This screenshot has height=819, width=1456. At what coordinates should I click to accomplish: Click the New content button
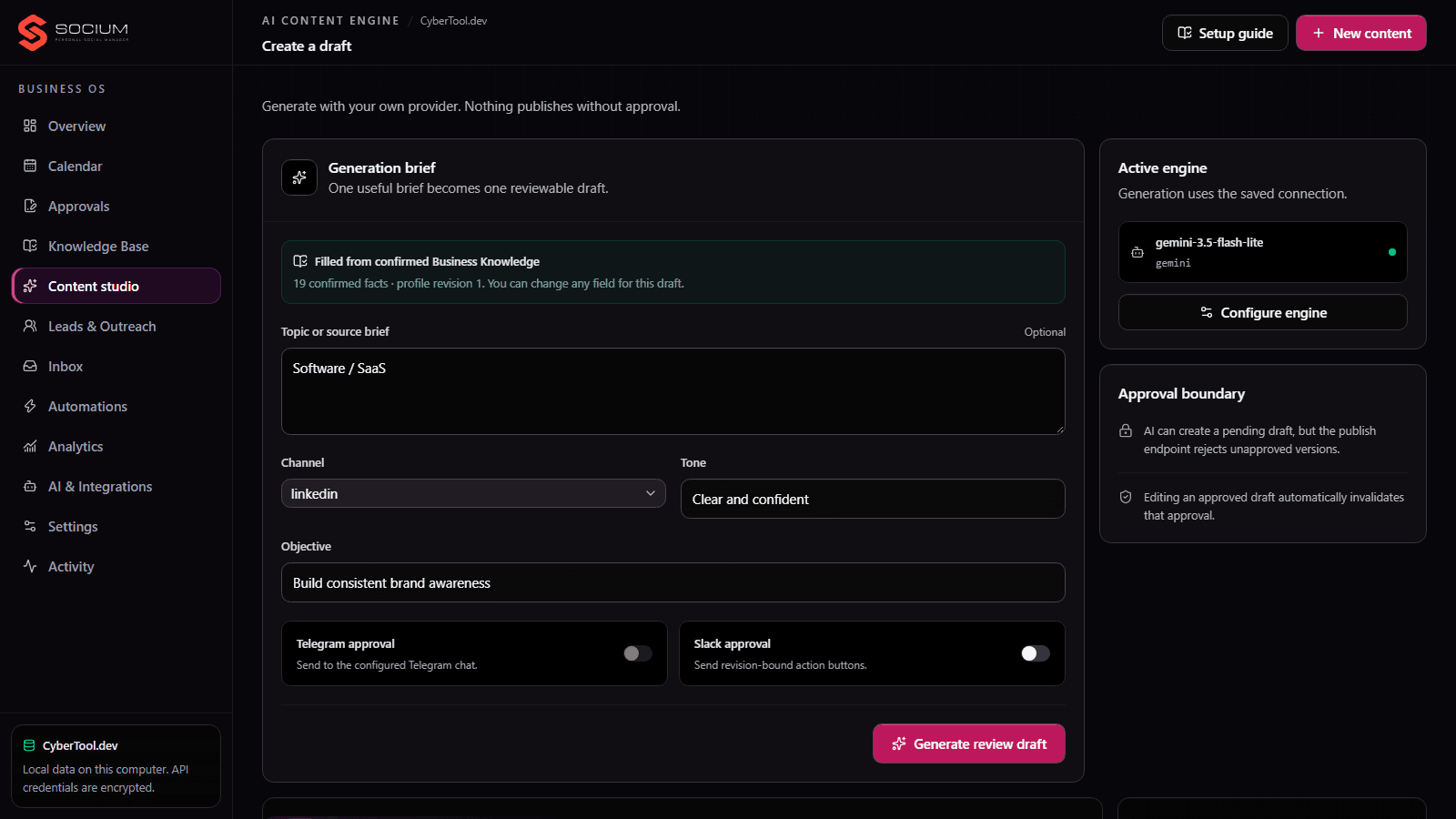click(x=1361, y=33)
